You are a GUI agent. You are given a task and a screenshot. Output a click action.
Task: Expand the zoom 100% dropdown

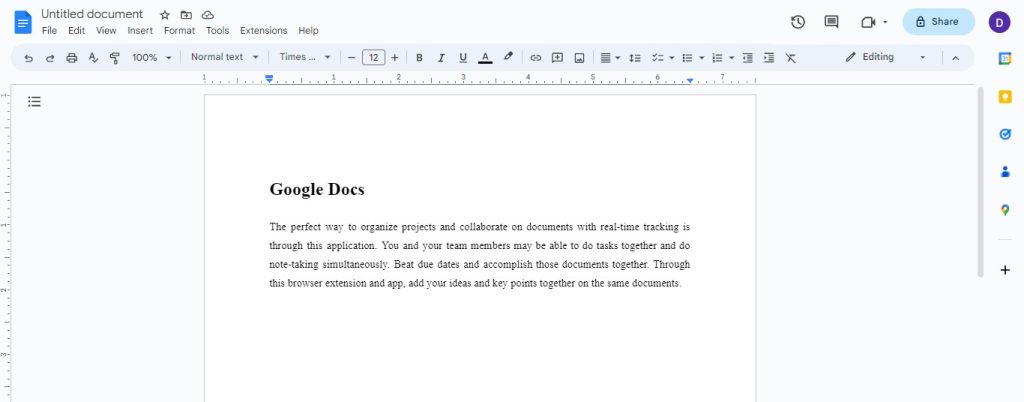click(152, 57)
